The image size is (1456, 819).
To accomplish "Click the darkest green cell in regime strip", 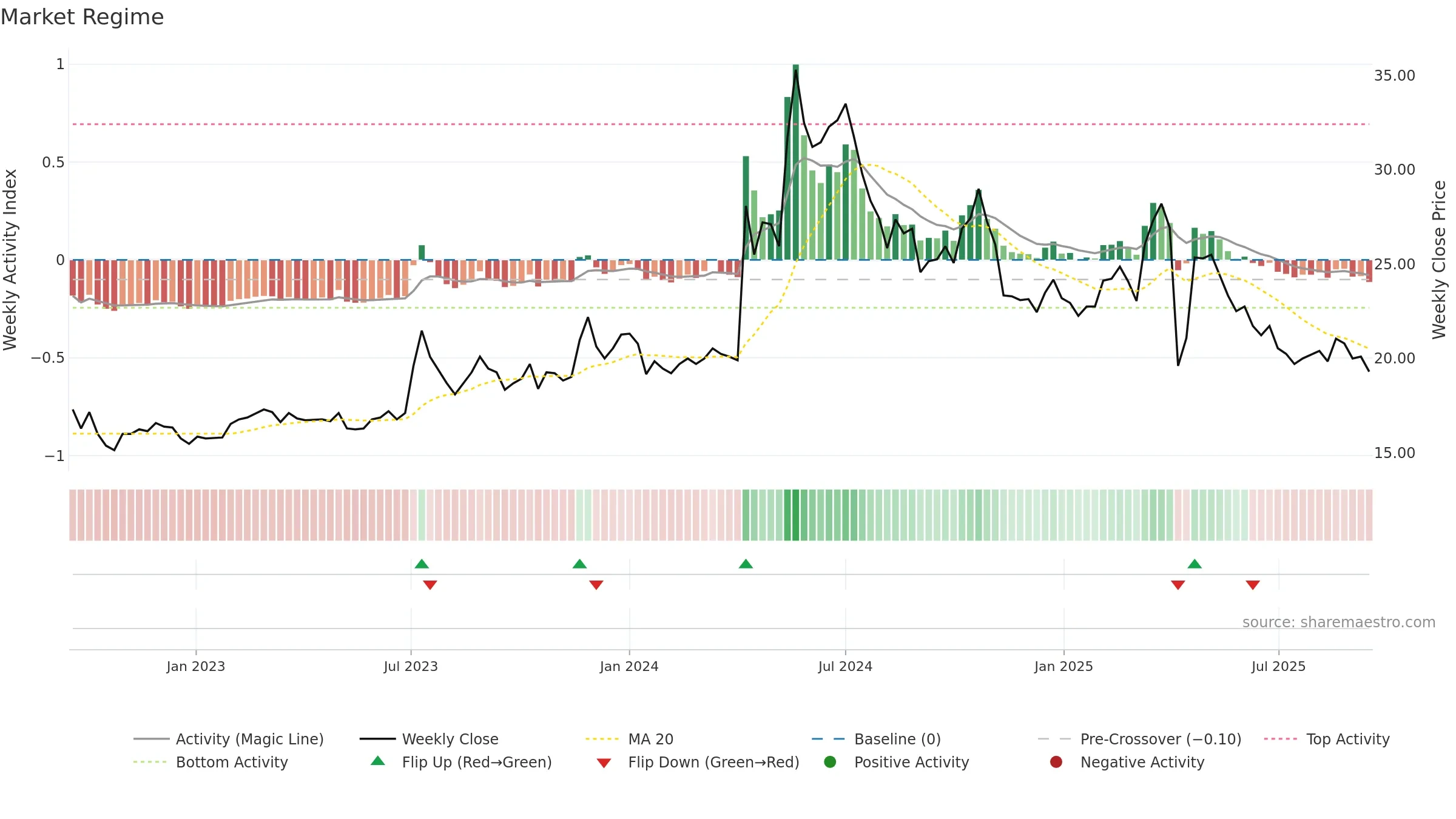I will (x=796, y=515).
